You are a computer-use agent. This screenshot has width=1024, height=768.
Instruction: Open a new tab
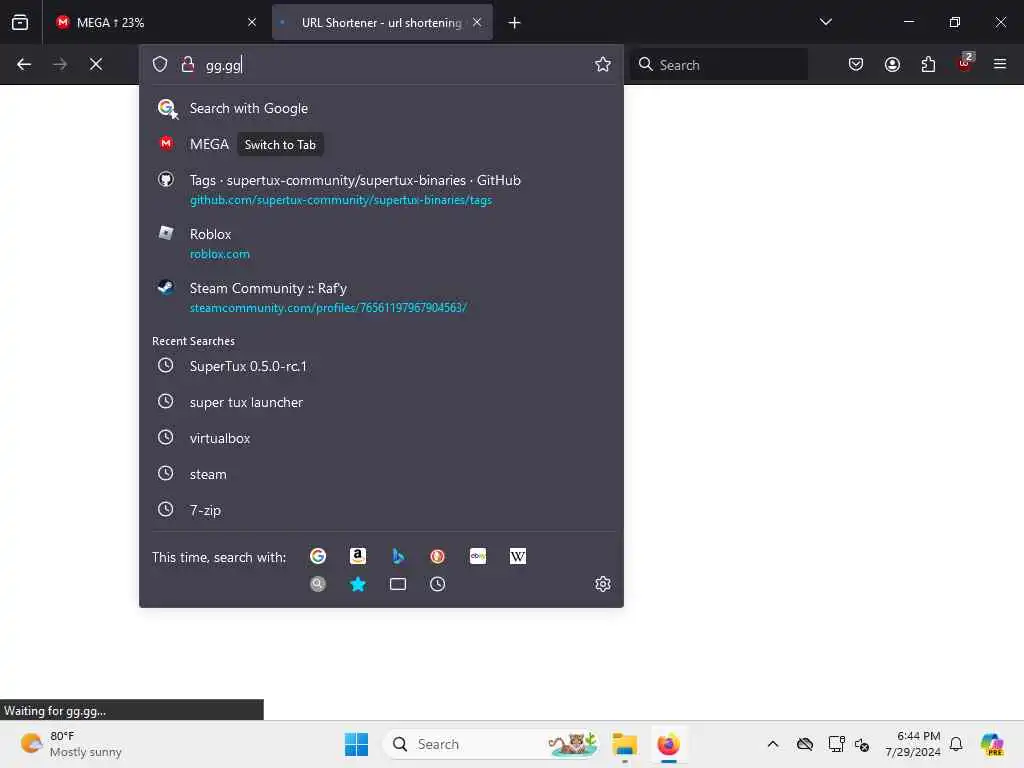(x=514, y=23)
